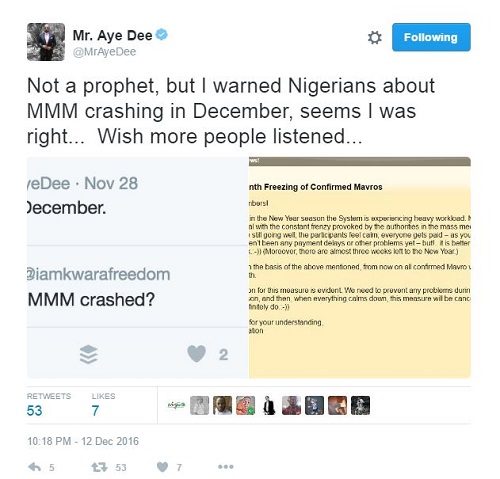Open the Nov 28 tweet screenshot image
Image resolution: width=500 pixels, height=479 pixels.
click(138, 267)
